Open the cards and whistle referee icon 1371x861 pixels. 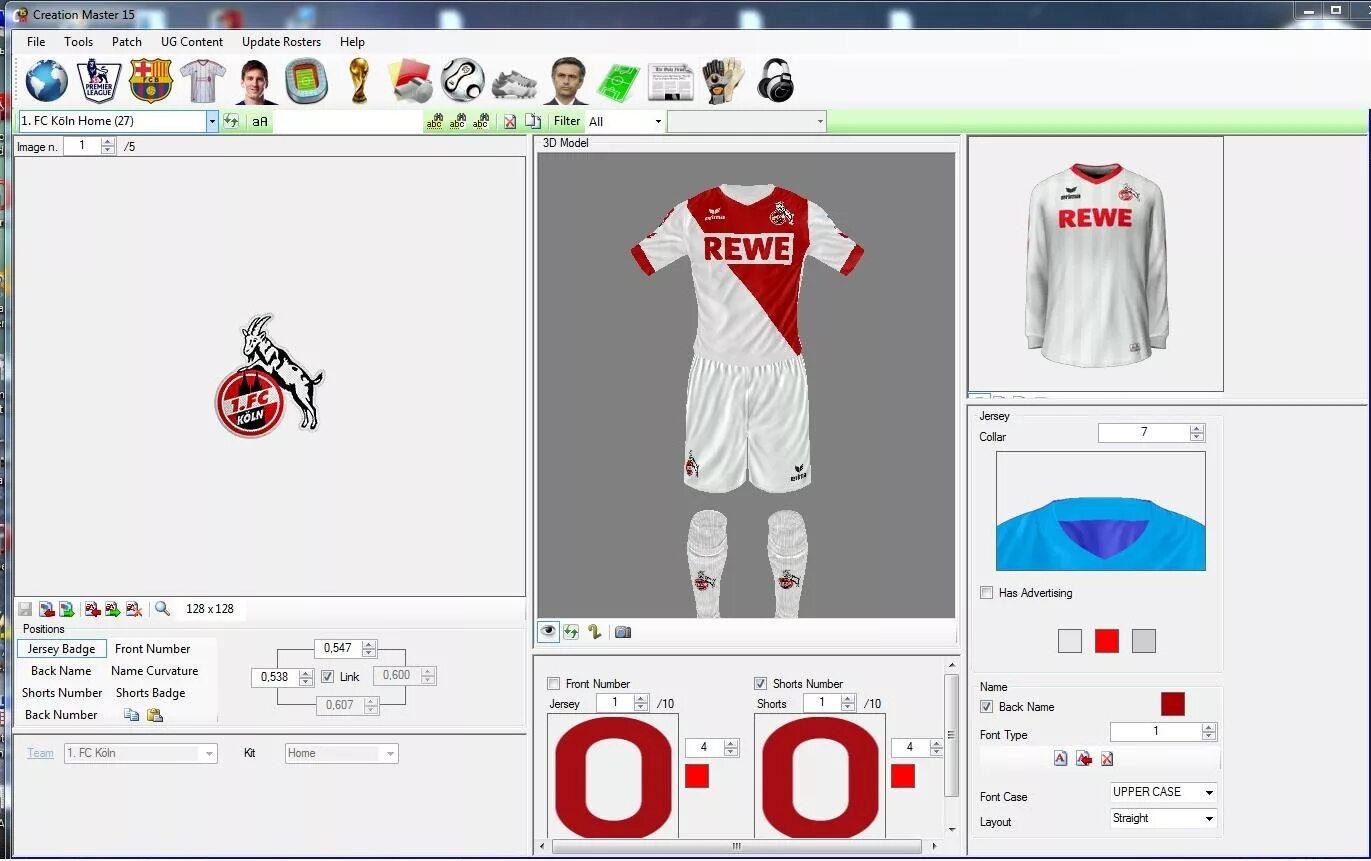pyautogui.click(x=411, y=81)
